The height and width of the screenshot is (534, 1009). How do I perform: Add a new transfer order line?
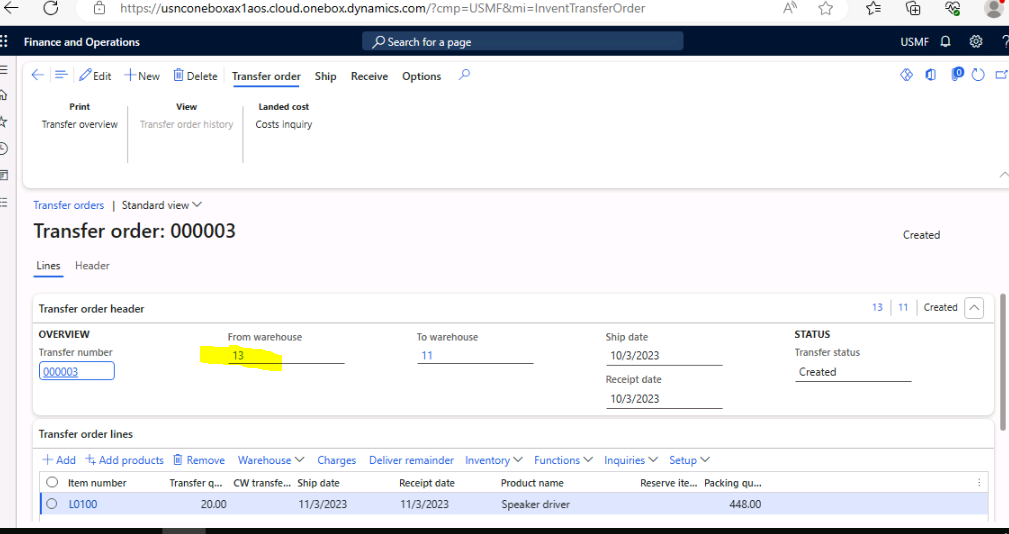coord(59,460)
